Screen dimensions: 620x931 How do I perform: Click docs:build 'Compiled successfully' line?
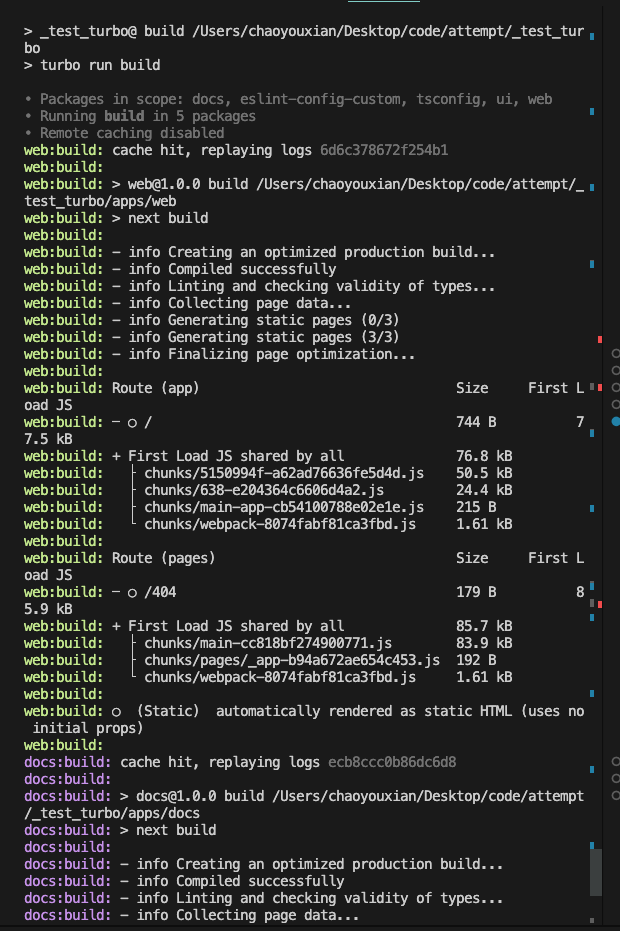pyautogui.click(x=184, y=881)
